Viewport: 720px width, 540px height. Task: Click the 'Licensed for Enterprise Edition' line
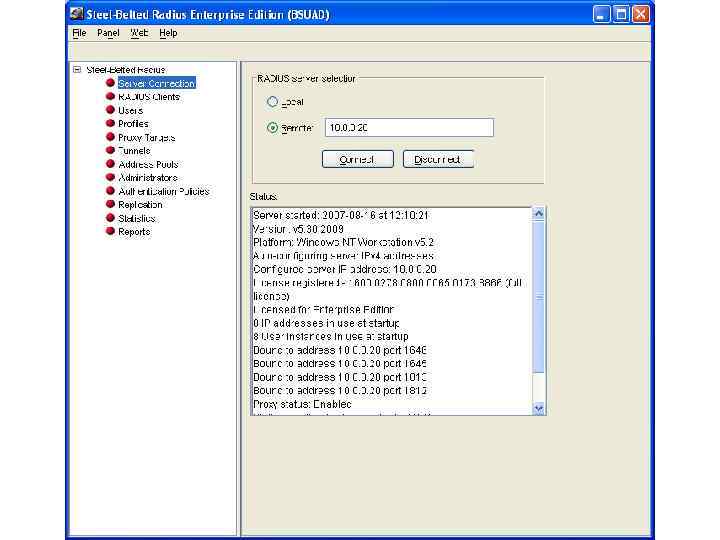coord(324,309)
